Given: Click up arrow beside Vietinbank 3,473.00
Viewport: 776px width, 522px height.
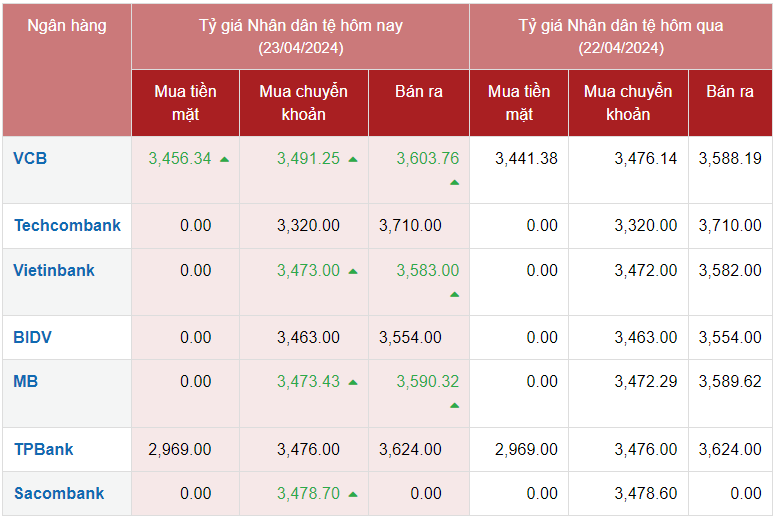Looking at the screenshot, I should coord(353,271).
